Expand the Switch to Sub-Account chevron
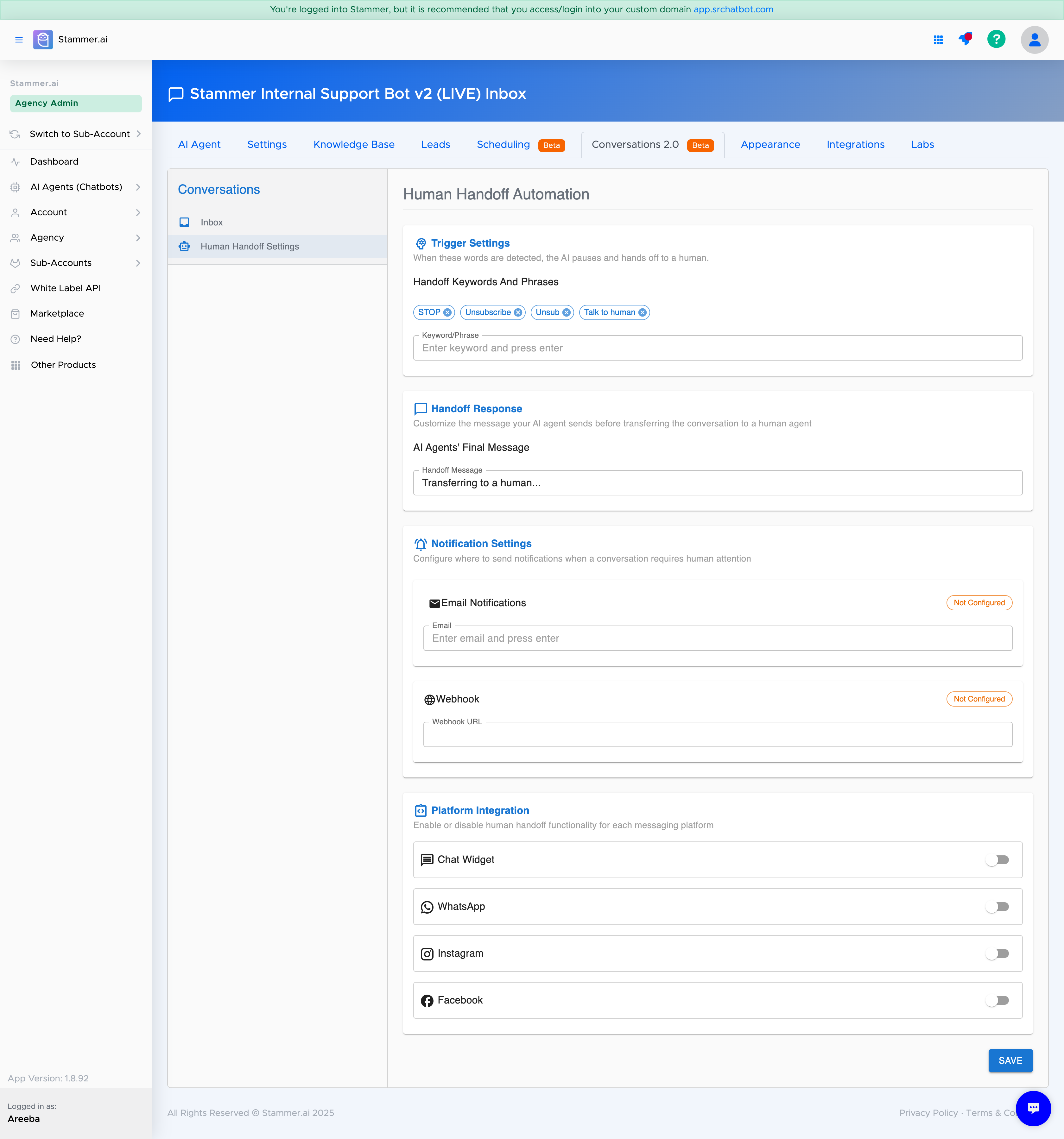 (x=139, y=134)
